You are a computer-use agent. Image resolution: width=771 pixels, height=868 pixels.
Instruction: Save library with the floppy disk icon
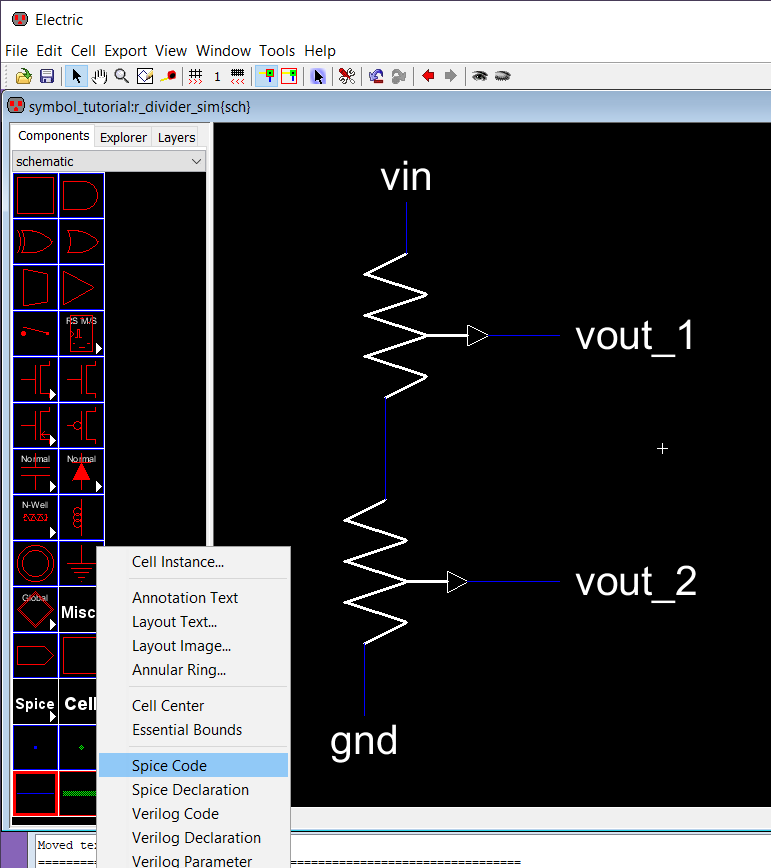47,76
